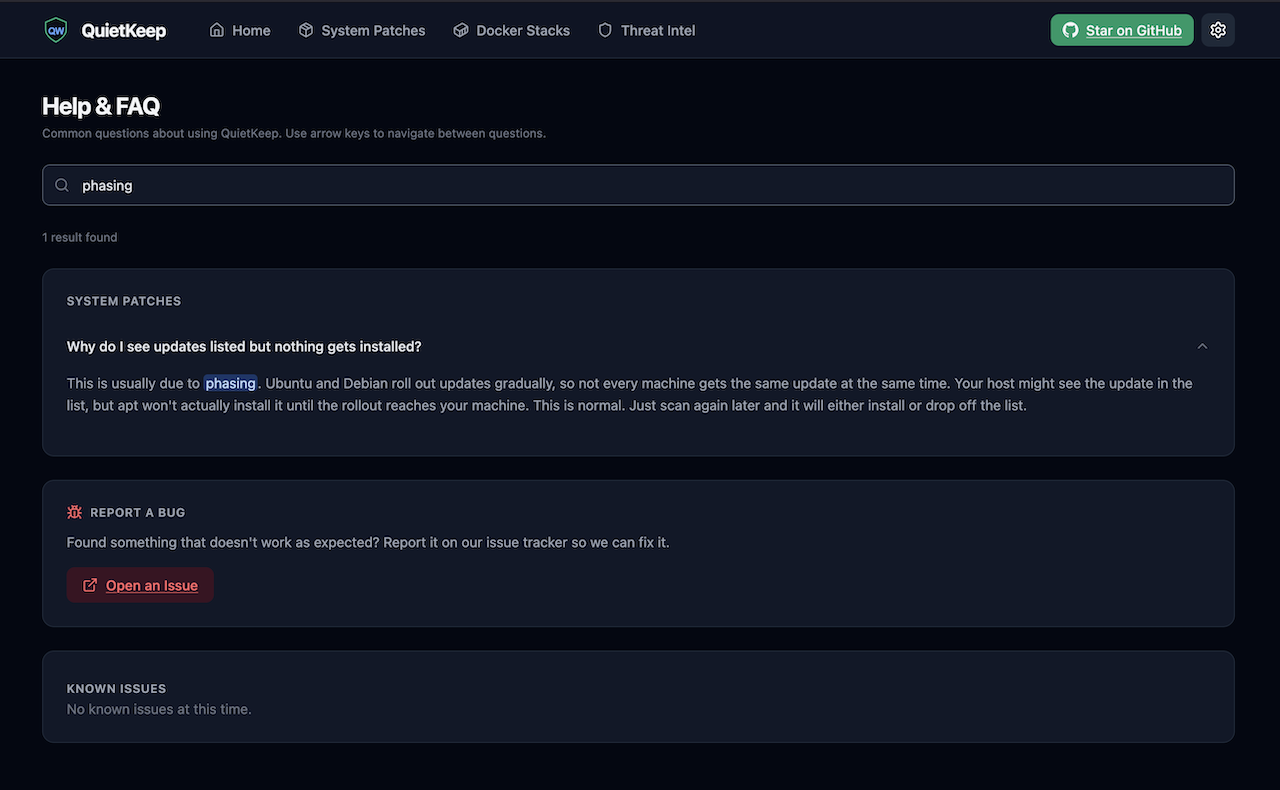Click the GitHub octocat icon
This screenshot has height=790, width=1280.
(x=1070, y=30)
